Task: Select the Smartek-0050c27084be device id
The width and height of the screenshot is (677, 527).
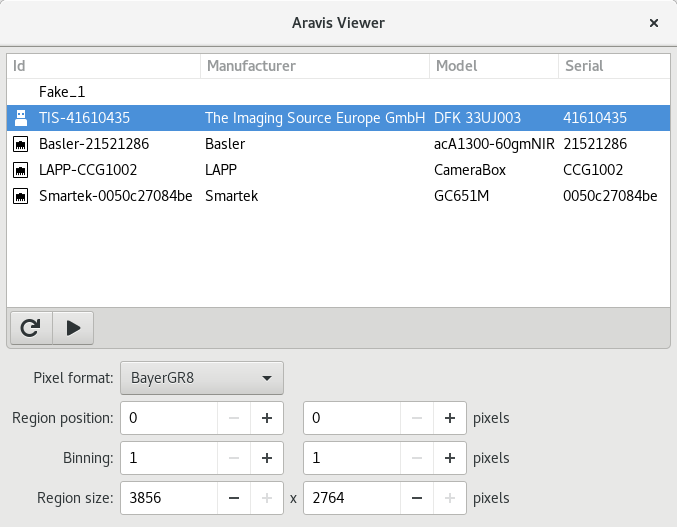Action: (x=116, y=196)
